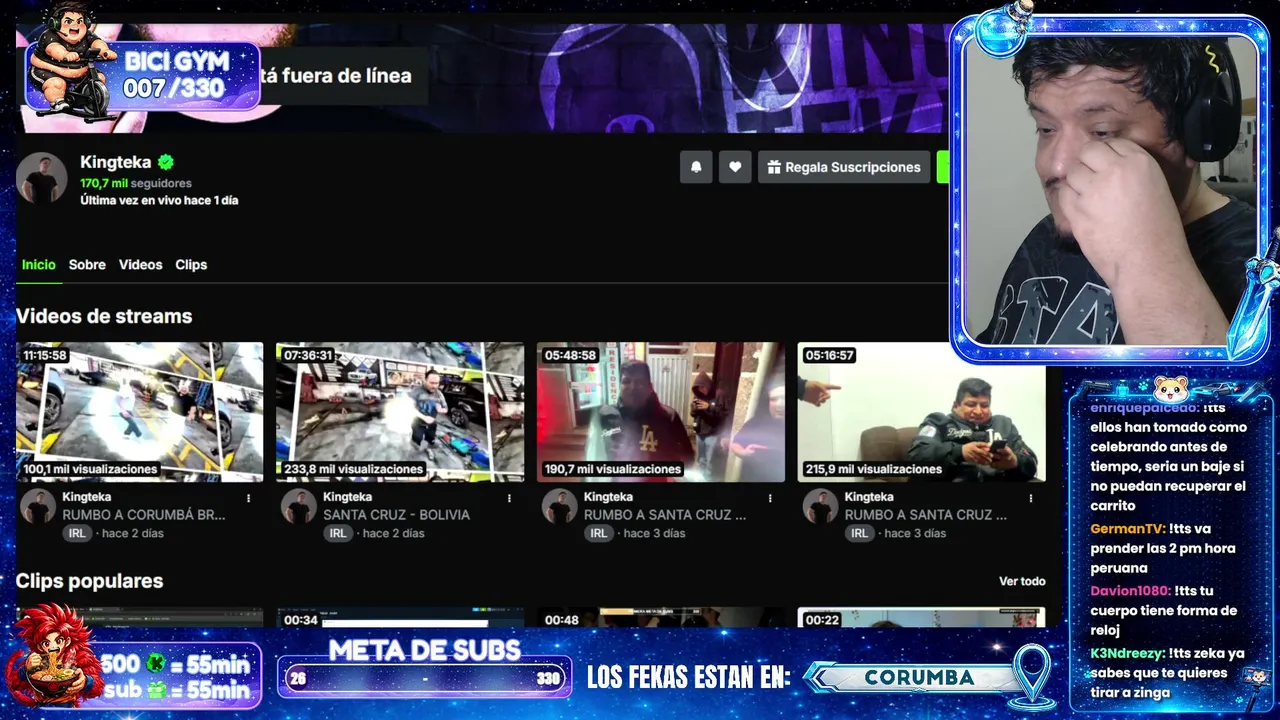The width and height of the screenshot is (1280, 720).
Task: Open the Kingteka channel profile avatar
Action: pos(42,180)
